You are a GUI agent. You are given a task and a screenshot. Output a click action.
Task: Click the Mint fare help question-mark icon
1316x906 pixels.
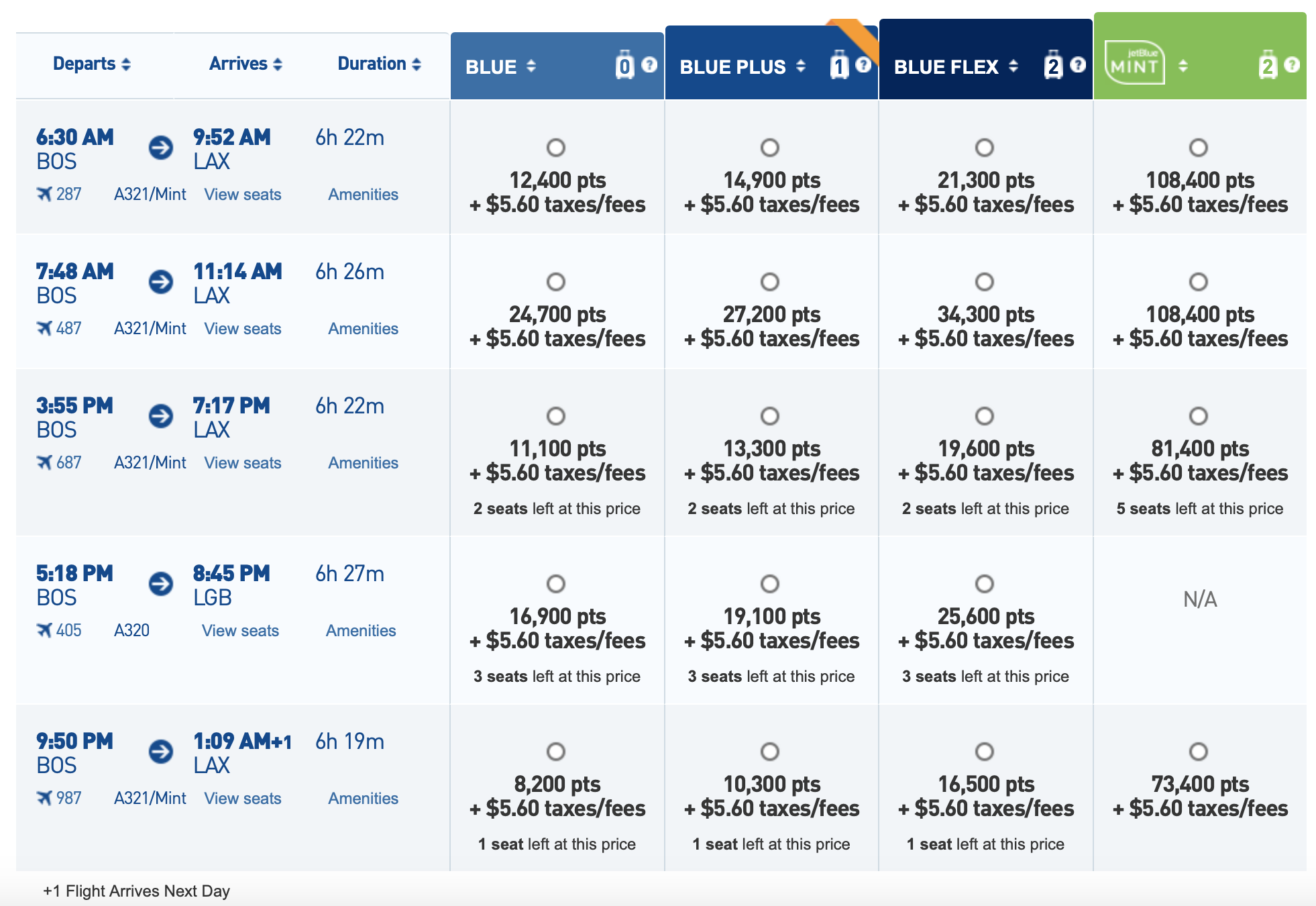pos(1292,64)
